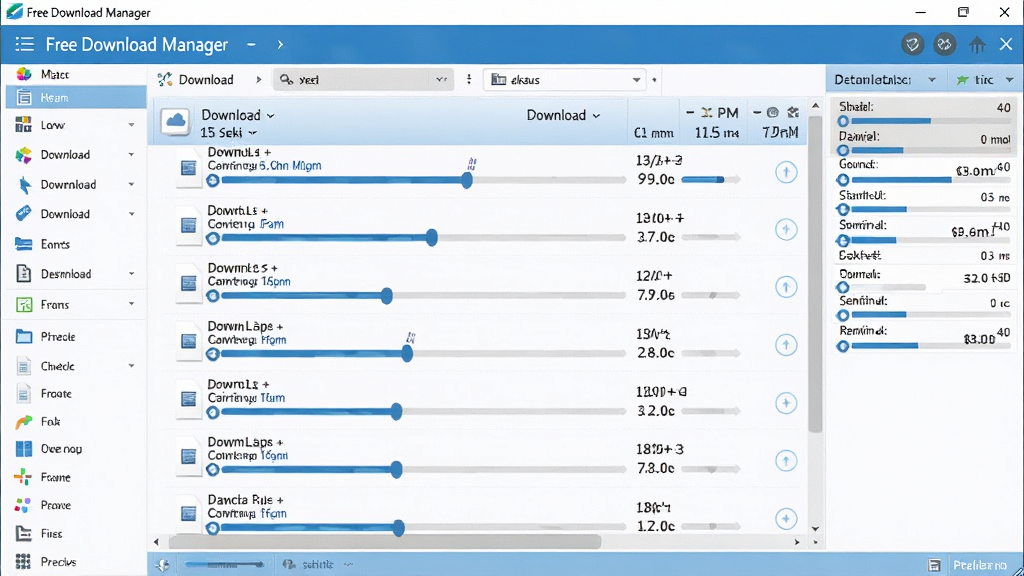
Task: Select the Heam sidebar entry
Action: (x=76, y=97)
